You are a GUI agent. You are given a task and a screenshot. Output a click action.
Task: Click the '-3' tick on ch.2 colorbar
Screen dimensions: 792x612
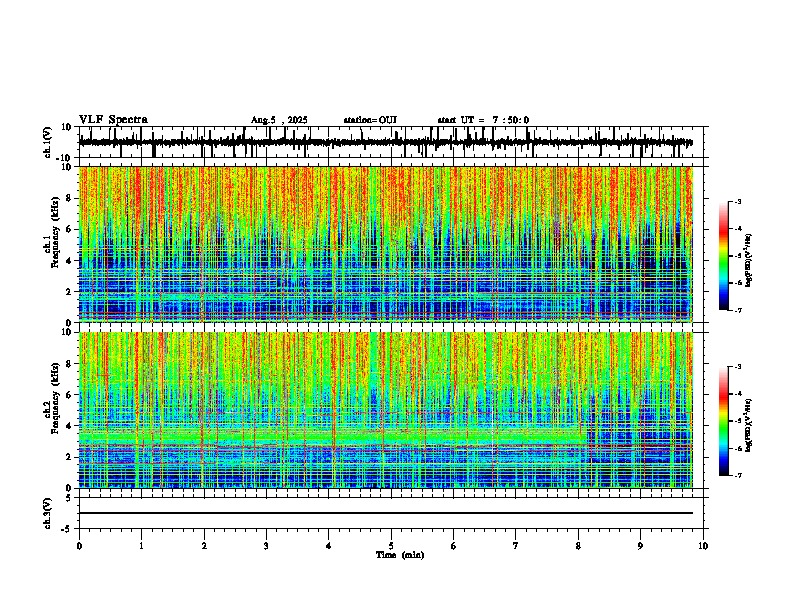click(738, 367)
